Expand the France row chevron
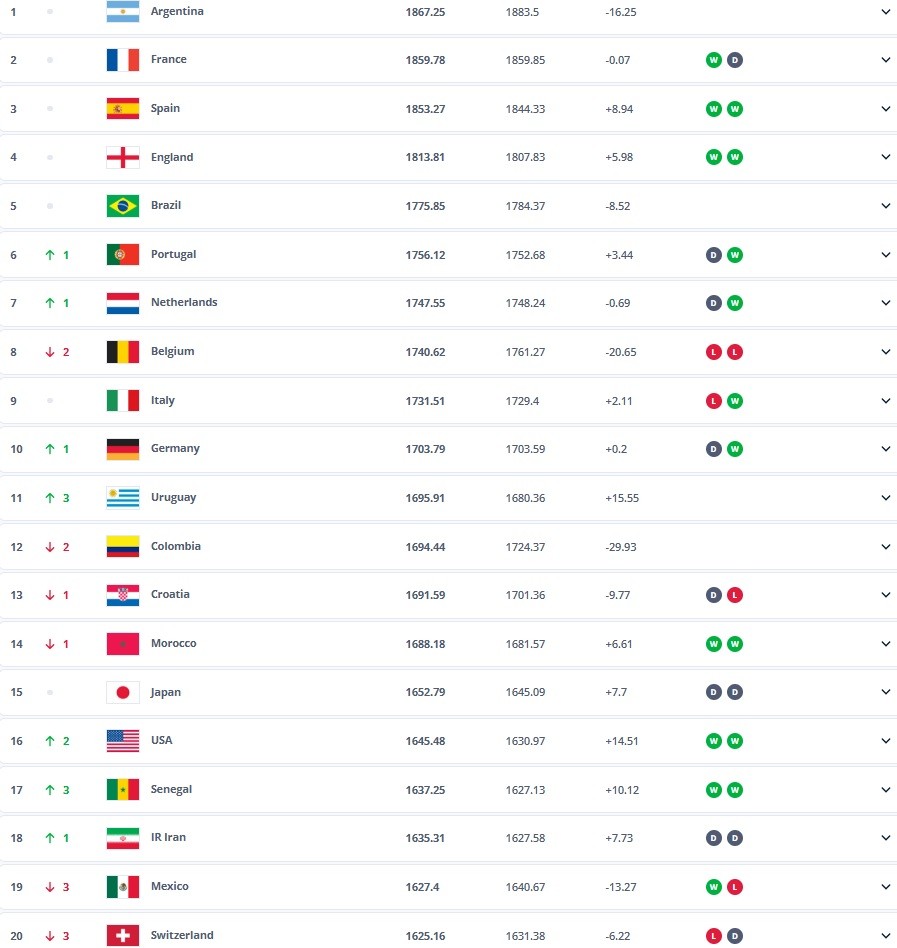This screenshot has height=948, width=897. 885,60
